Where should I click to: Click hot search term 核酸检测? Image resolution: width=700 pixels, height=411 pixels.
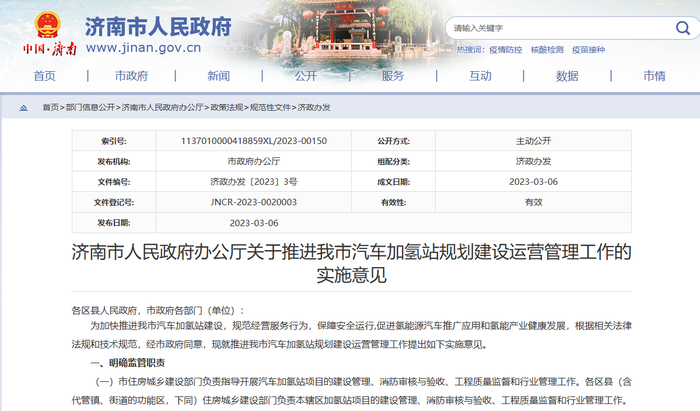[547, 50]
